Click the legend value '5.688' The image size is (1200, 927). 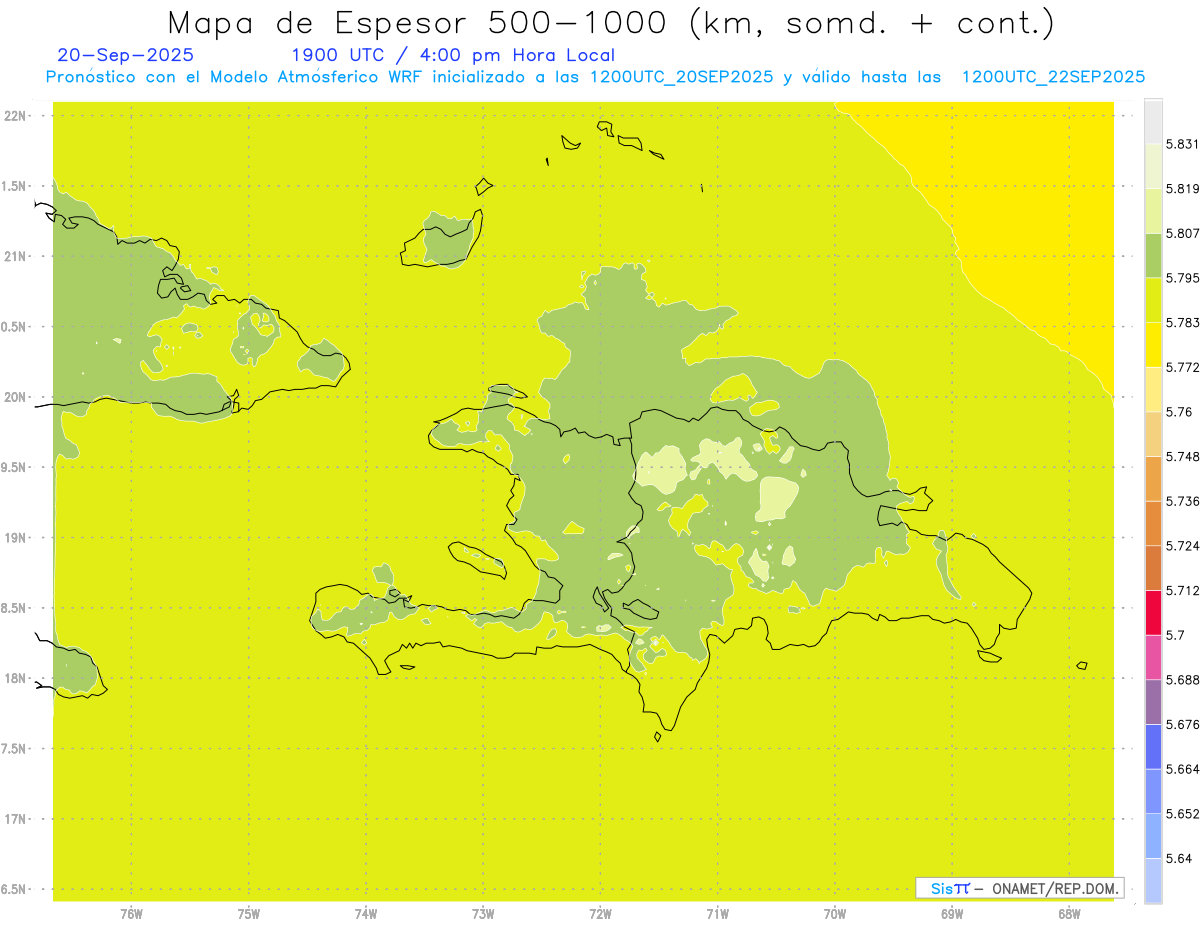(1183, 679)
